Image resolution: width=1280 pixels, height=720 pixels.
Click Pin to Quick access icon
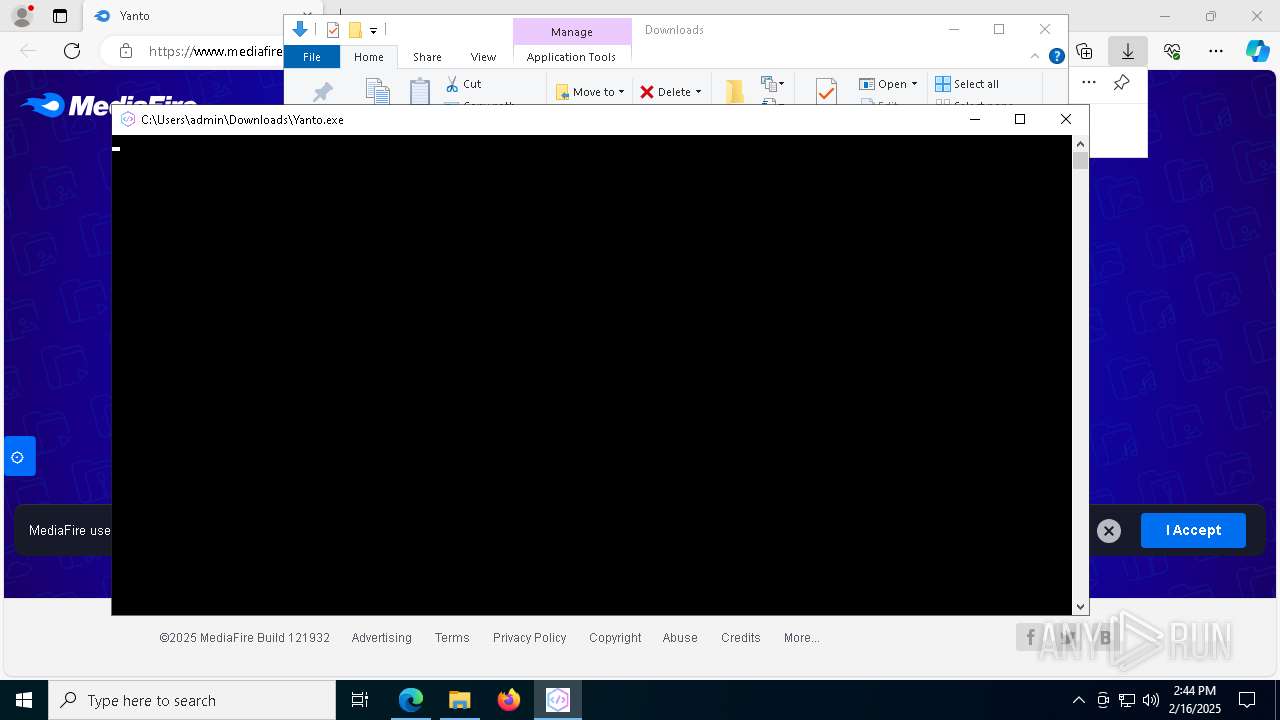point(322,92)
